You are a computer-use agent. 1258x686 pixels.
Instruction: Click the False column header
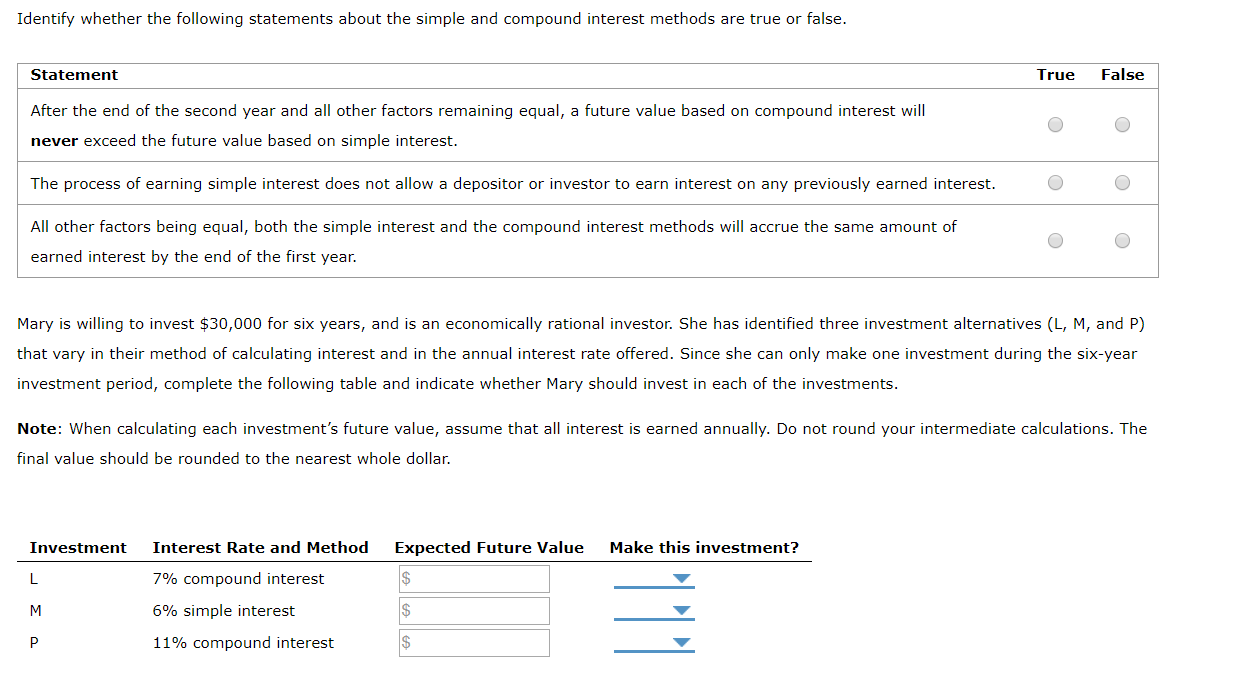[x=1122, y=74]
